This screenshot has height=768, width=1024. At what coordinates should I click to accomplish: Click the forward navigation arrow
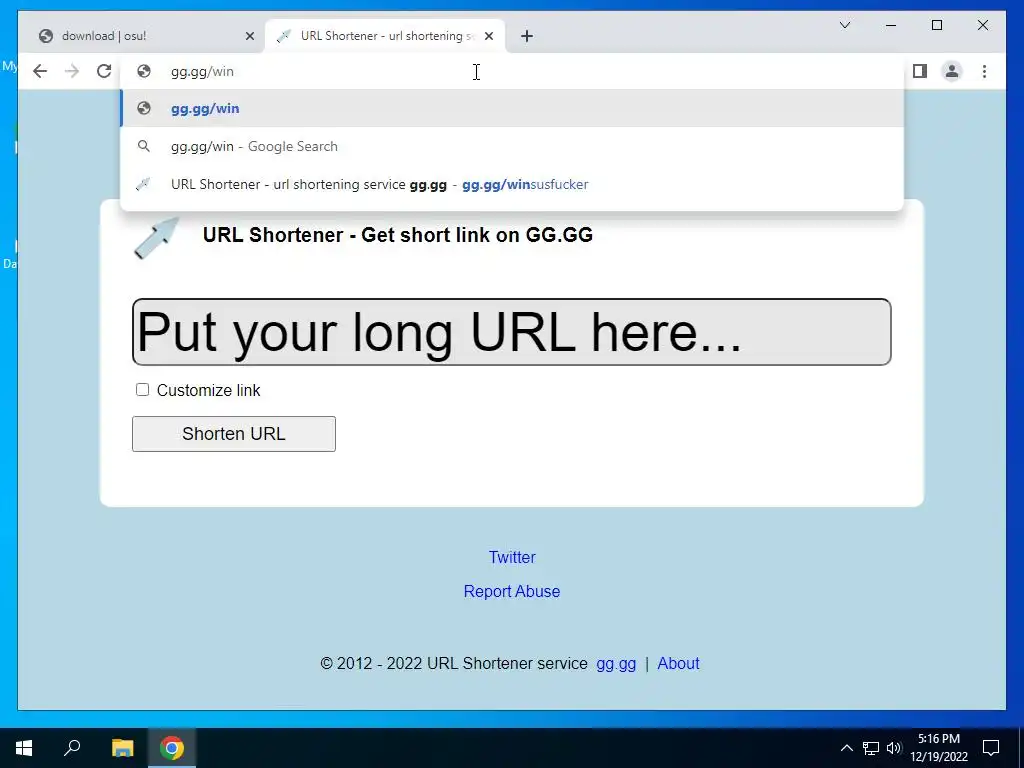pyautogui.click(x=72, y=71)
